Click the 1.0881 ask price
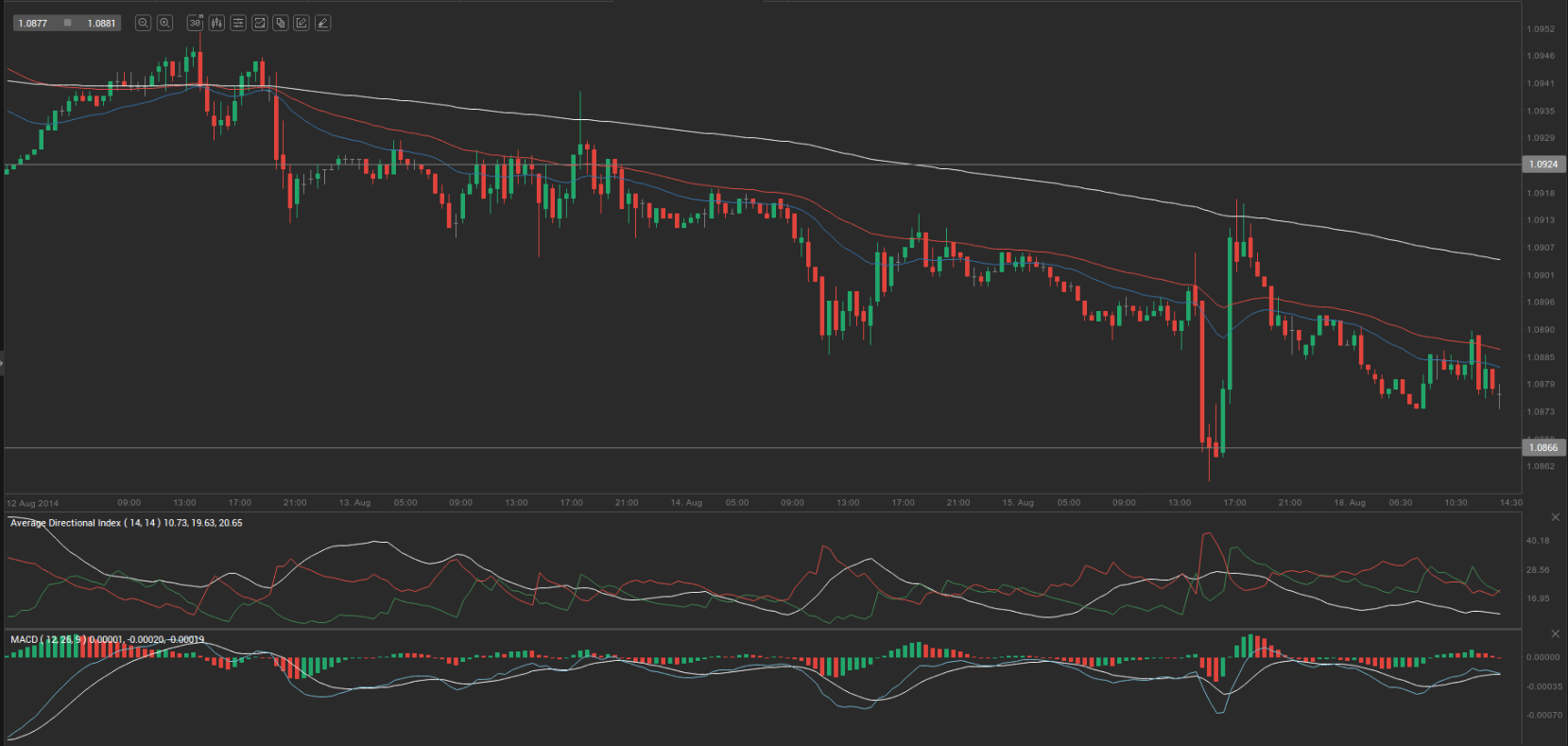Image resolution: width=1568 pixels, height=746 pixels. coord(101,23)
